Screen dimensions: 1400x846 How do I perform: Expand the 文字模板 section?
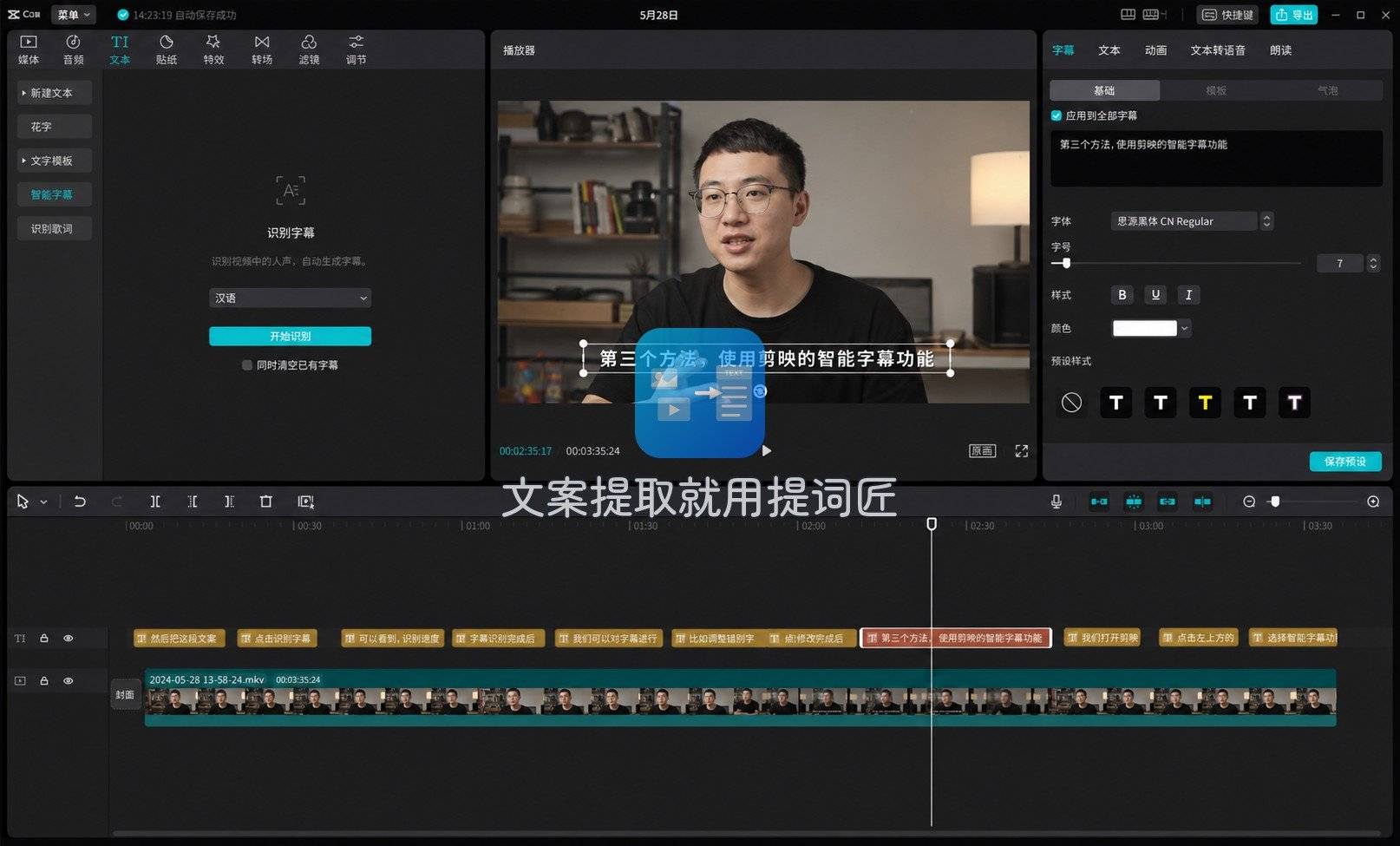coord(54,161)
